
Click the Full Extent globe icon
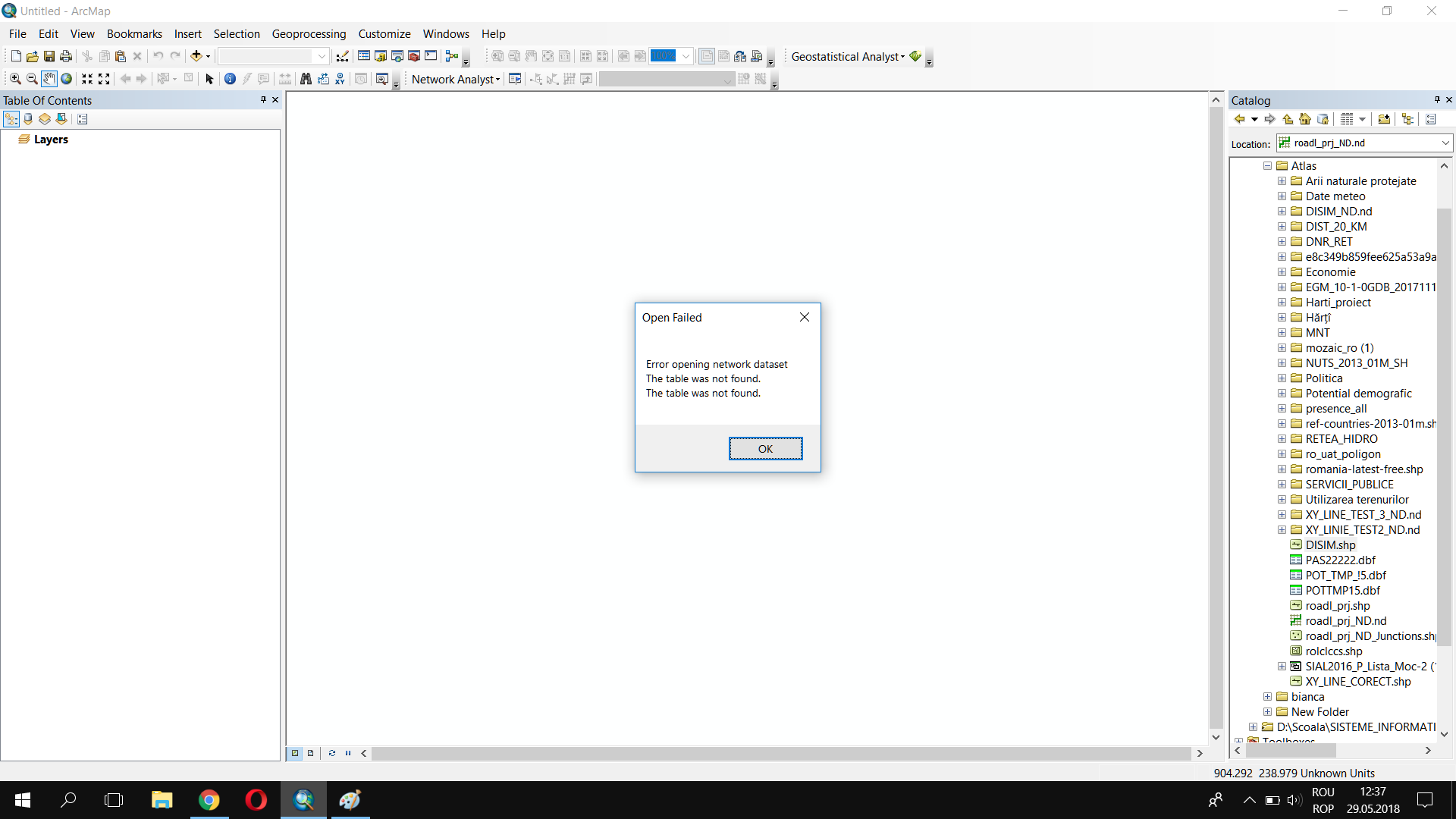point(67,79)
